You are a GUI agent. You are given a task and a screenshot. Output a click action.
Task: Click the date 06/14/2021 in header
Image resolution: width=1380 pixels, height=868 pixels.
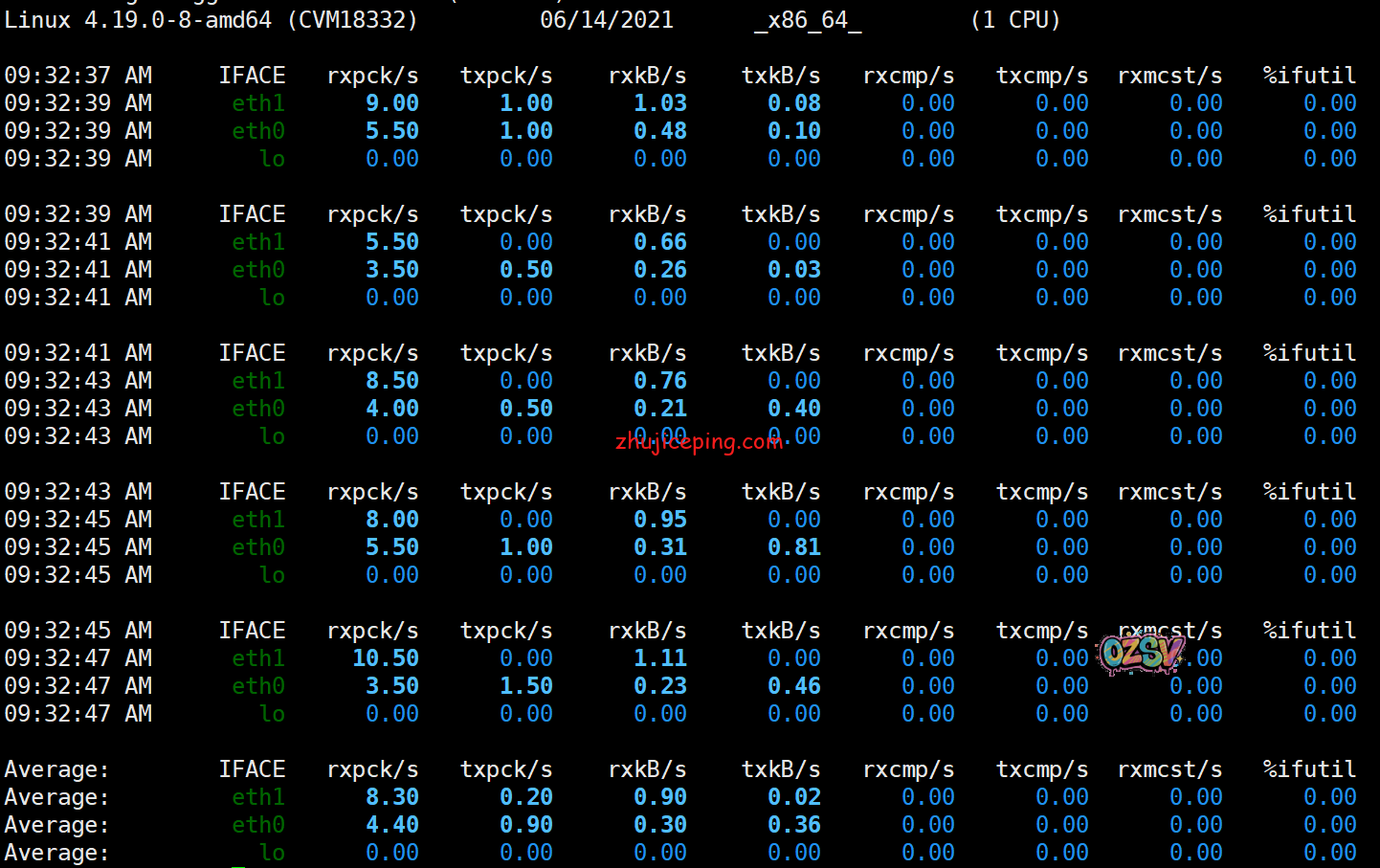(607, 20)
